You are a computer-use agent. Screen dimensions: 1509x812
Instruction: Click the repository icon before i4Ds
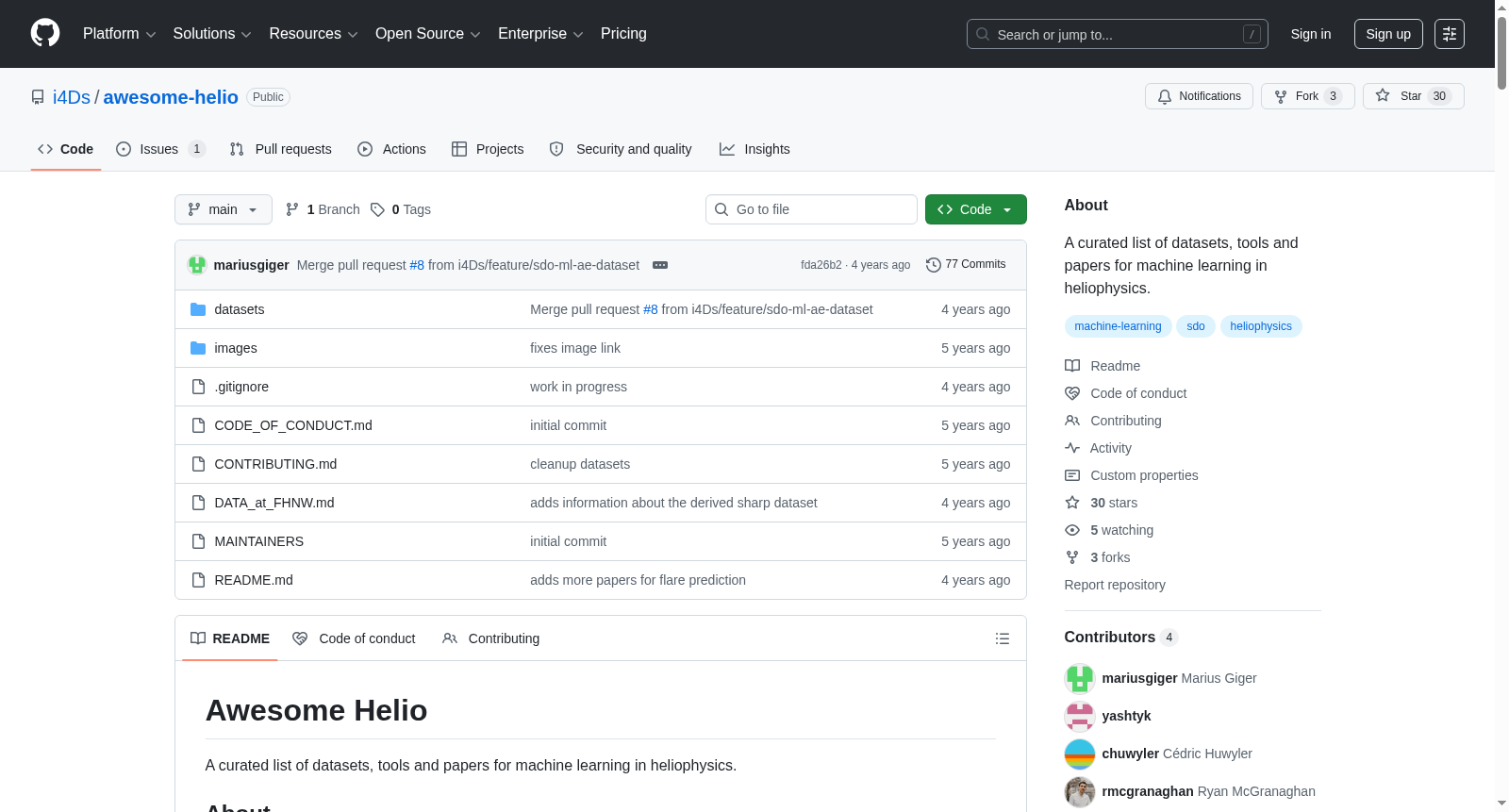(x=38, y=97)
